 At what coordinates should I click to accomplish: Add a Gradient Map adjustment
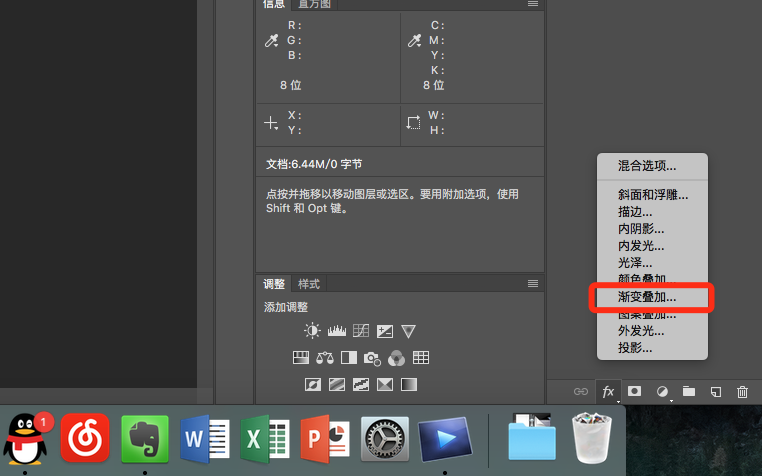tap(409, 385)
